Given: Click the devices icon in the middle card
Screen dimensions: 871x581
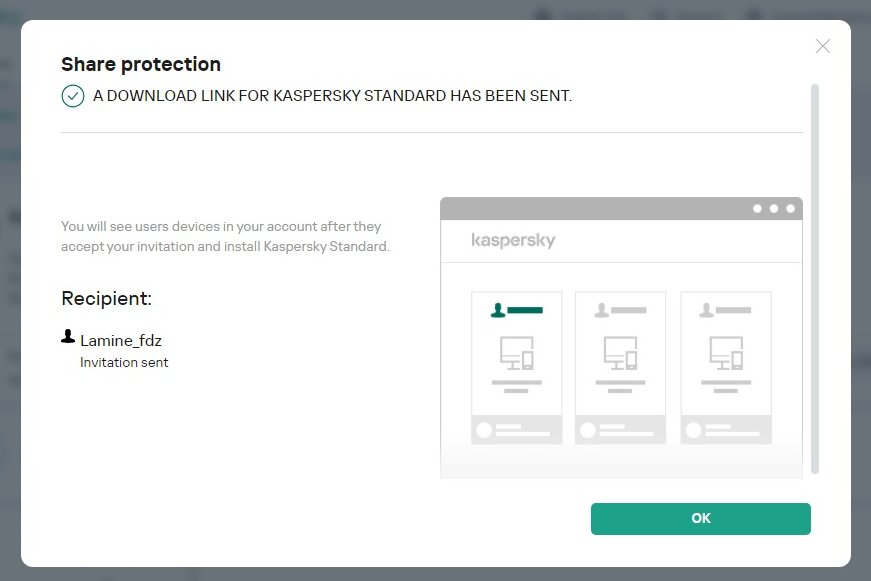Looking at the screenshot, I should tap(621, 353).
